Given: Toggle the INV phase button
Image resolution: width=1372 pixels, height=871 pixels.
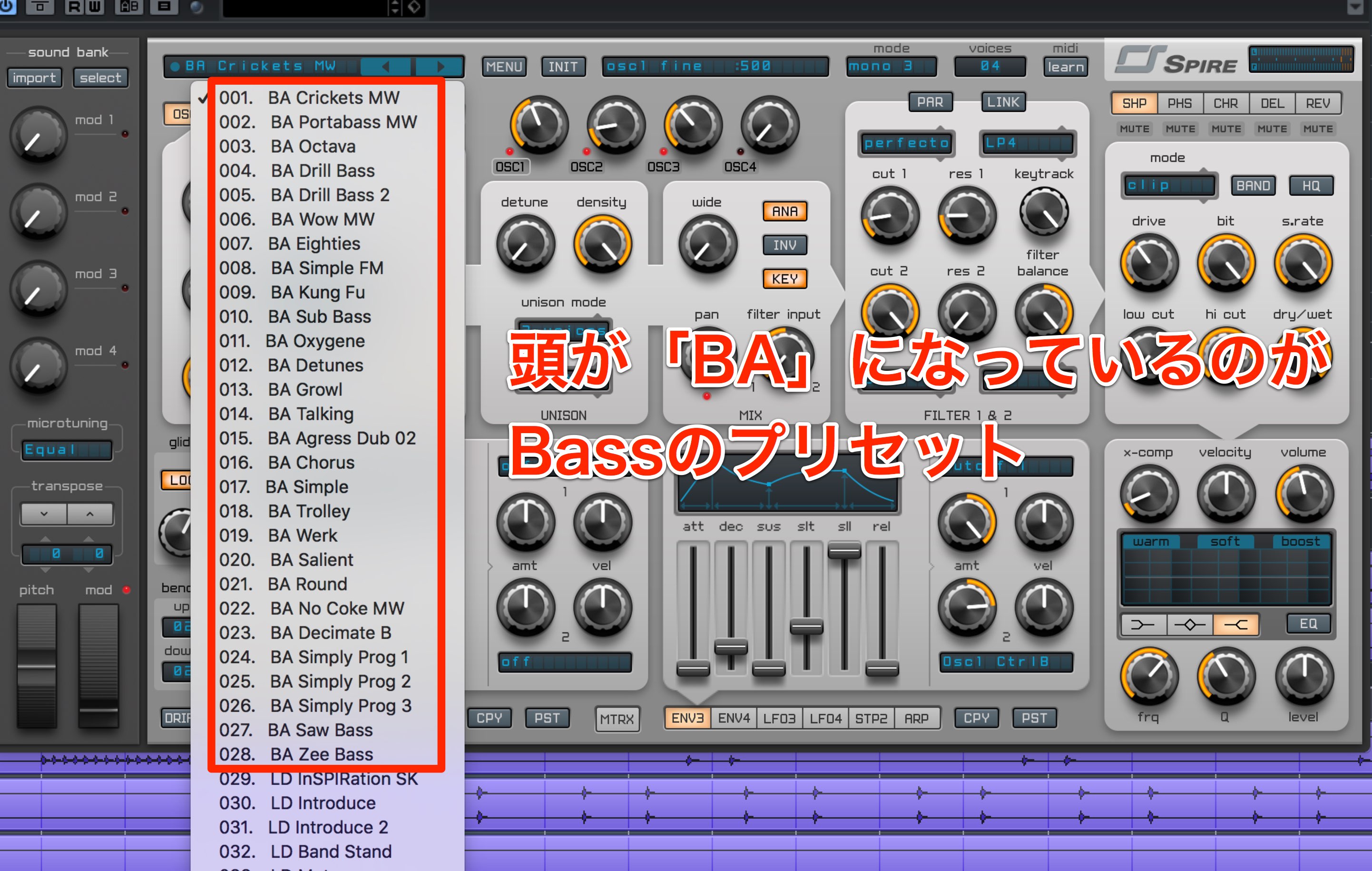Looking at the screenshot, I should pos(784,245).
